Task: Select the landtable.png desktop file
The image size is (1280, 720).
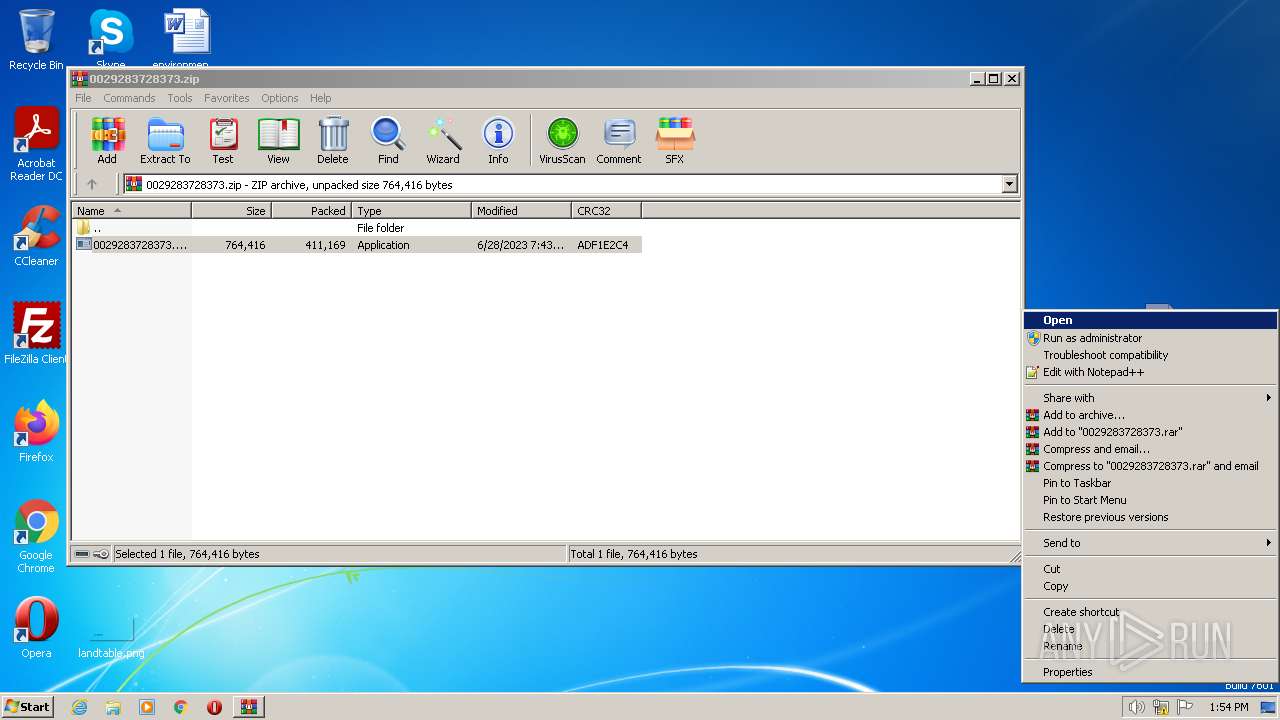Action: [111, 637]
